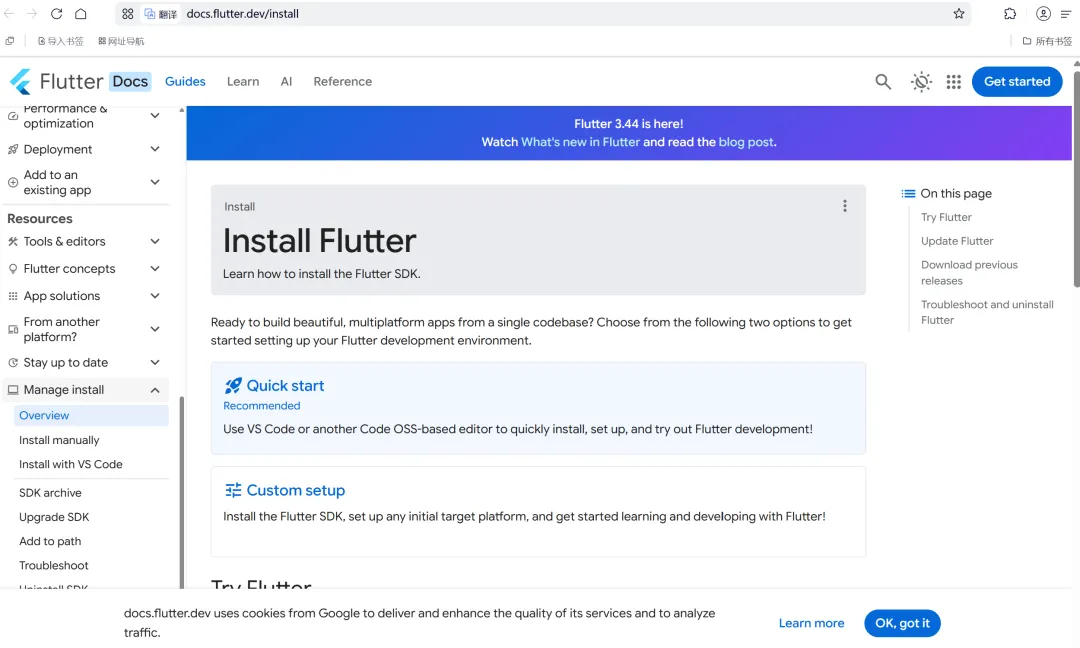Jump to Download previous releases section
1080x648 pixels.
[x=969, y=273]
